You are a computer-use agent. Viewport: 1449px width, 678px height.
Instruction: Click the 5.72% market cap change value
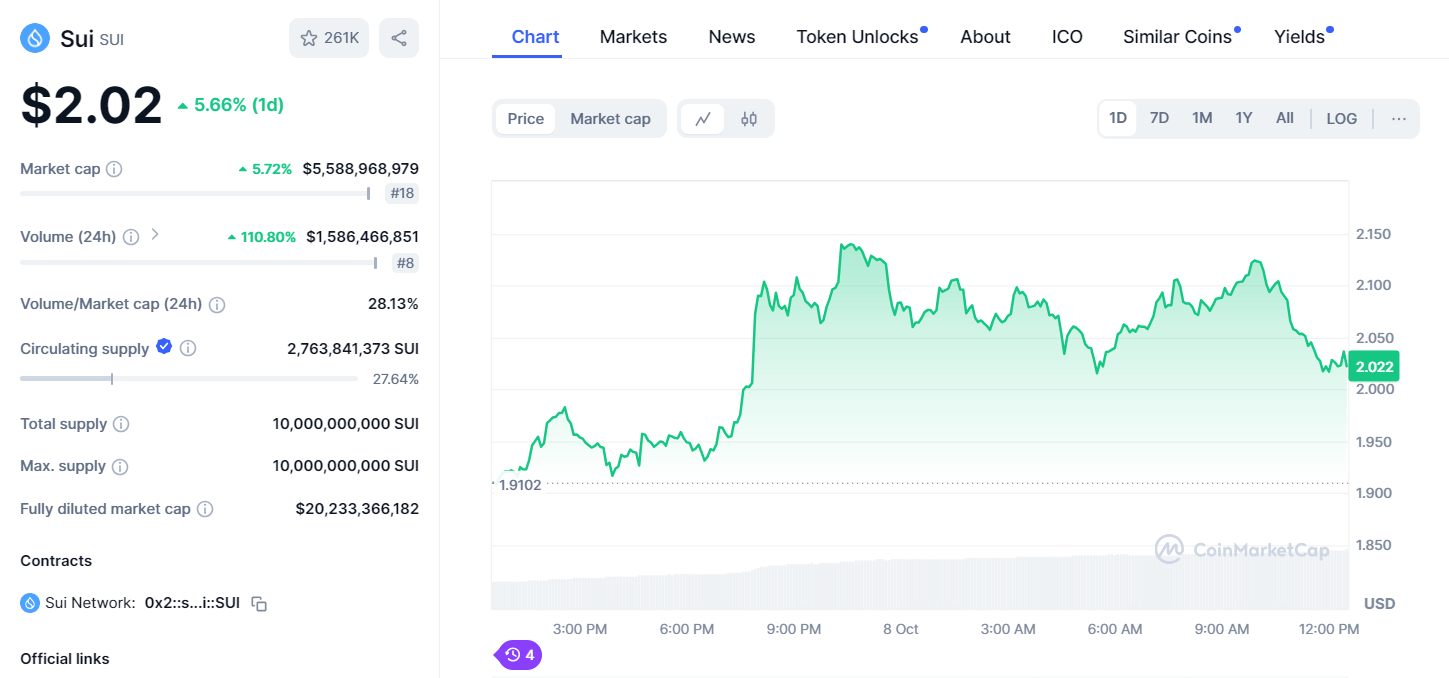tap(265, 169)
